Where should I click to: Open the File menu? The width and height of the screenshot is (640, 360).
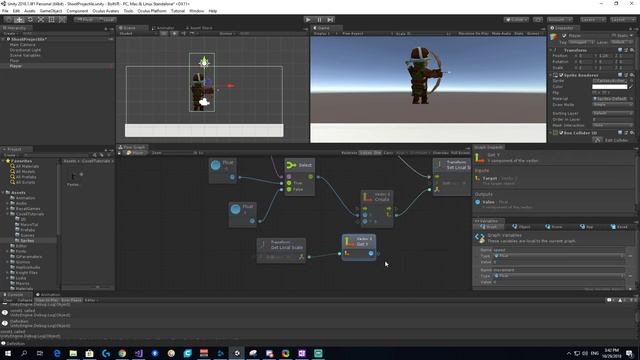point(5,11)
